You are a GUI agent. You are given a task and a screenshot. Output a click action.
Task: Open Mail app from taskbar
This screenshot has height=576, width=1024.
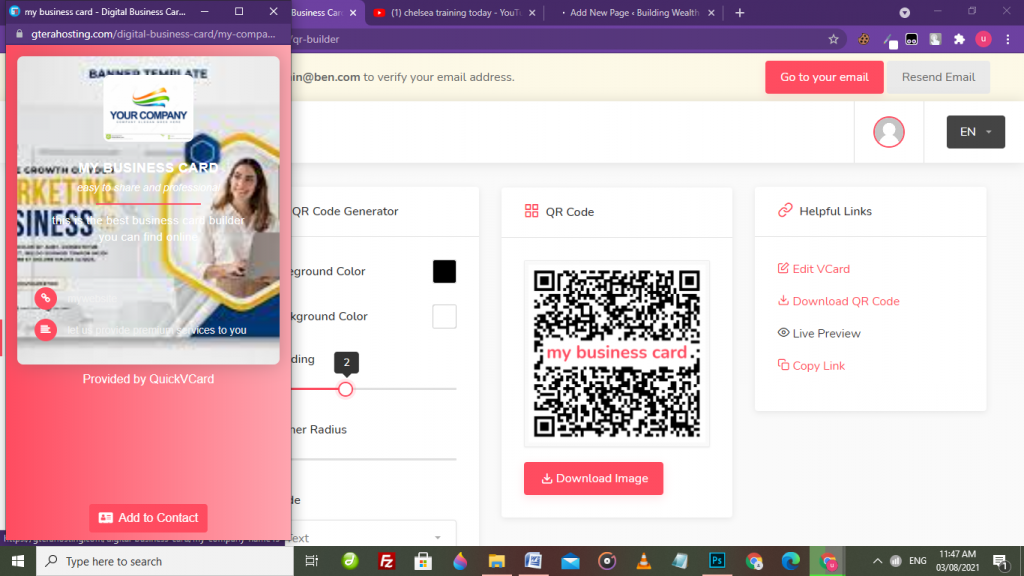tap(570, 561)
